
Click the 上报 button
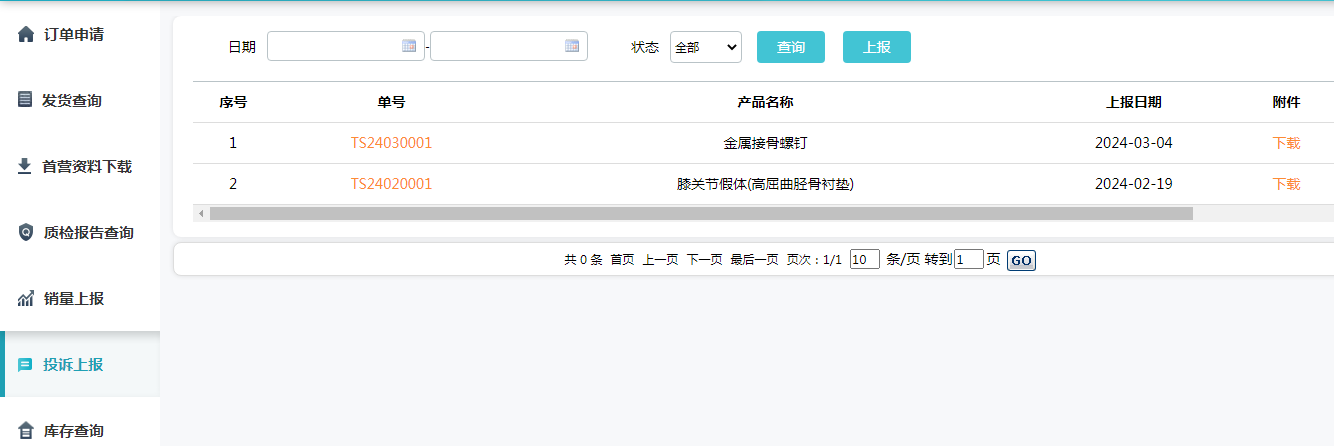pyautogui.click(x=877, y=47)
